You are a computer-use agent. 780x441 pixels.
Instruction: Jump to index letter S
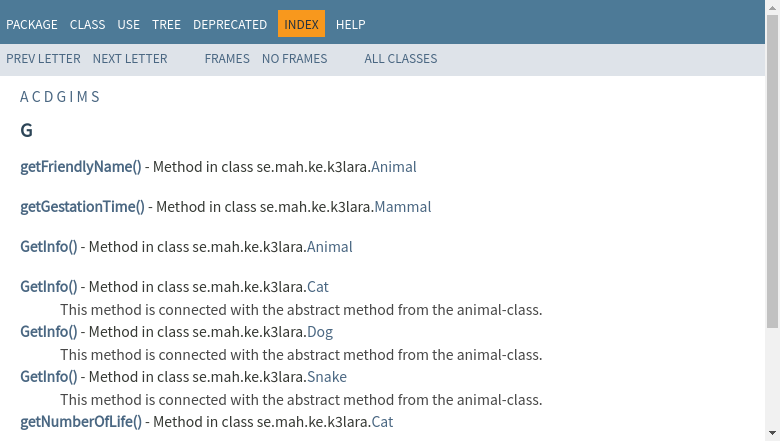(x=95, y=97)
